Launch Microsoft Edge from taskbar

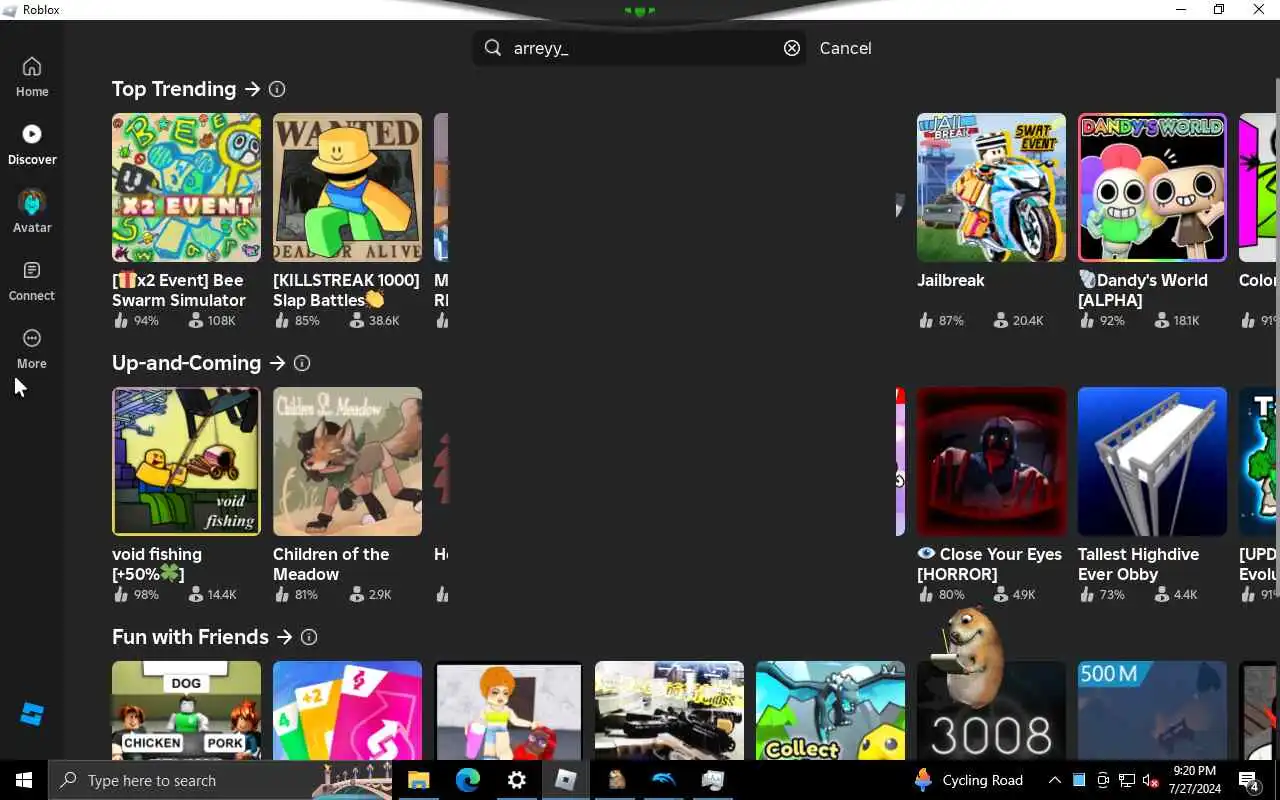tap(468, 780)
